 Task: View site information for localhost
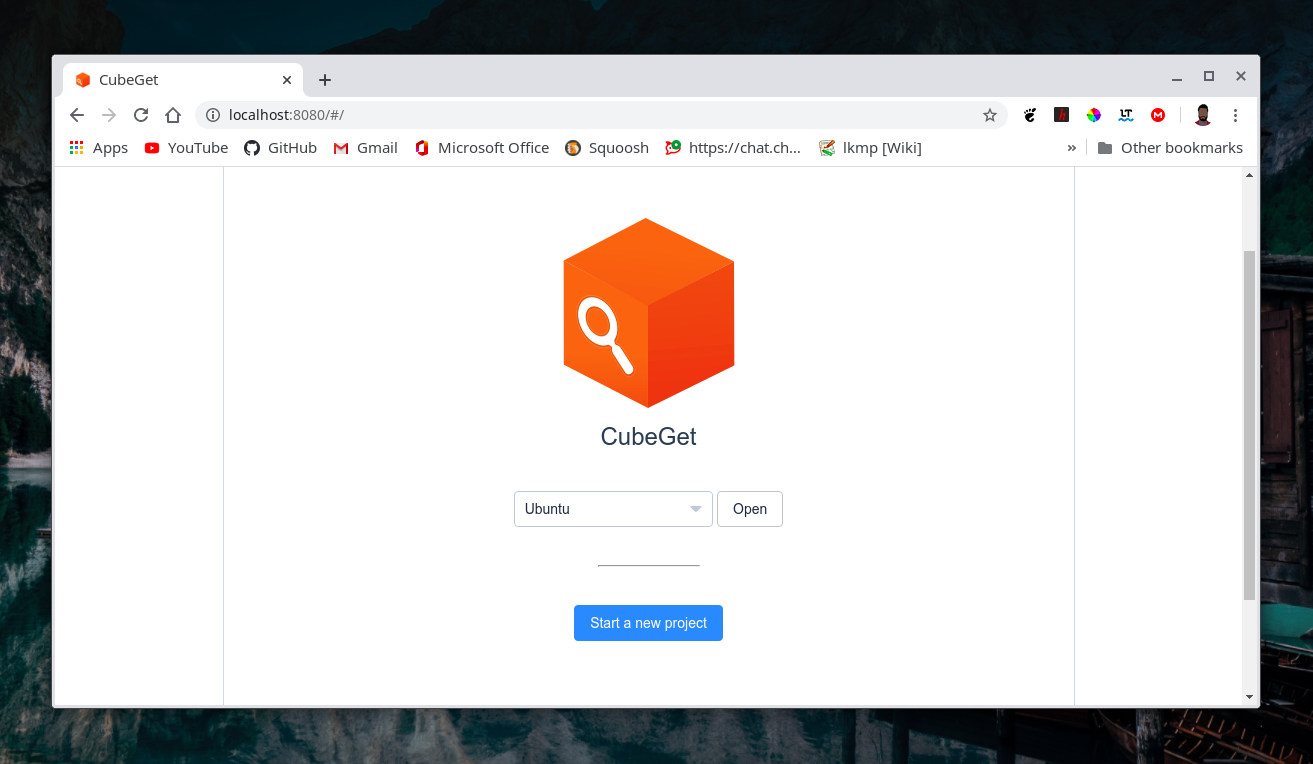pyautogui.click(x=212, y=115)
